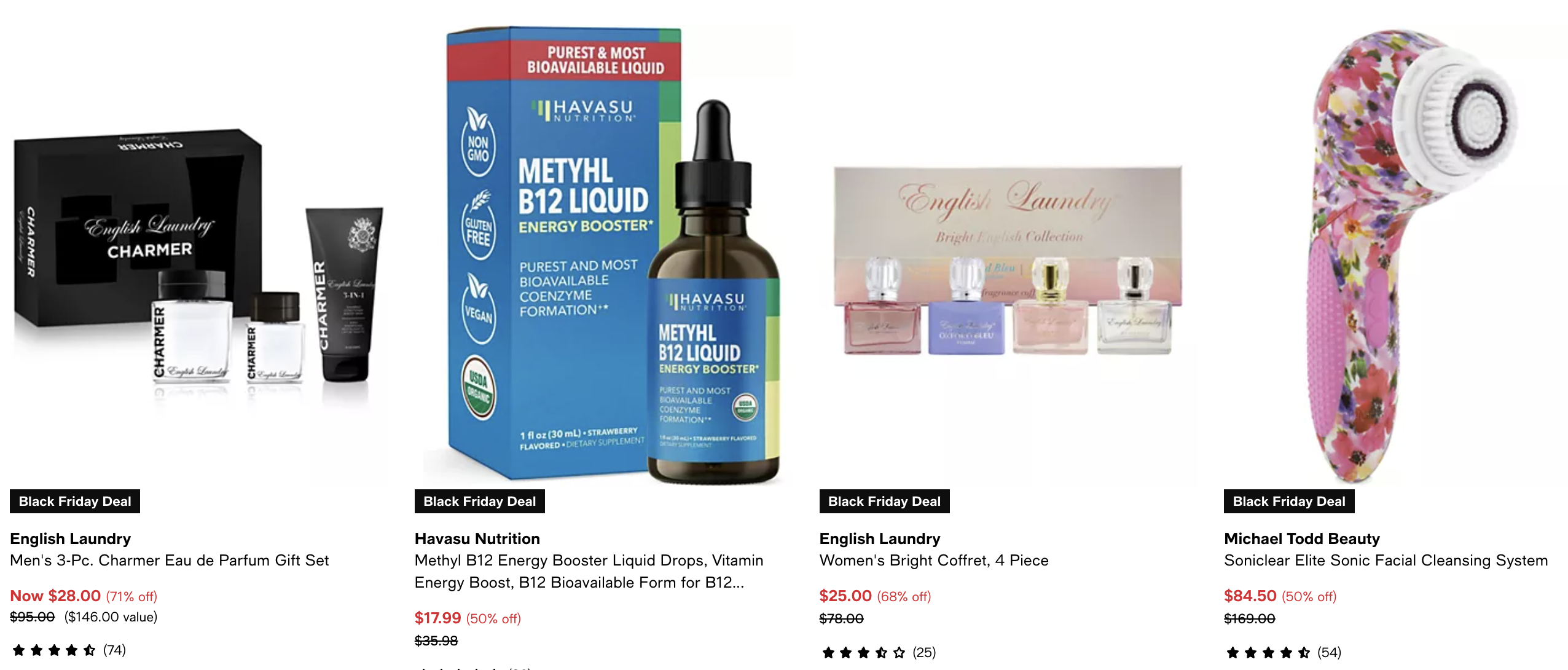Click the Havasu Nutrition brand name

tap(477, 538)
